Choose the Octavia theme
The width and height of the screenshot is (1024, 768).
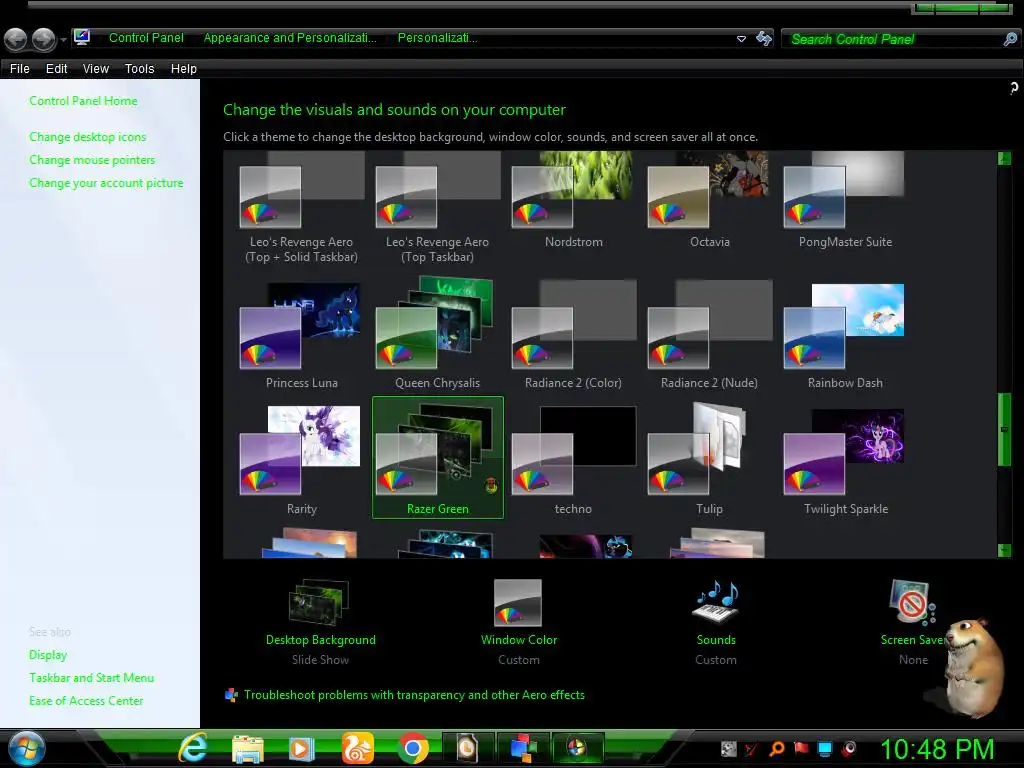coord(709,202)
